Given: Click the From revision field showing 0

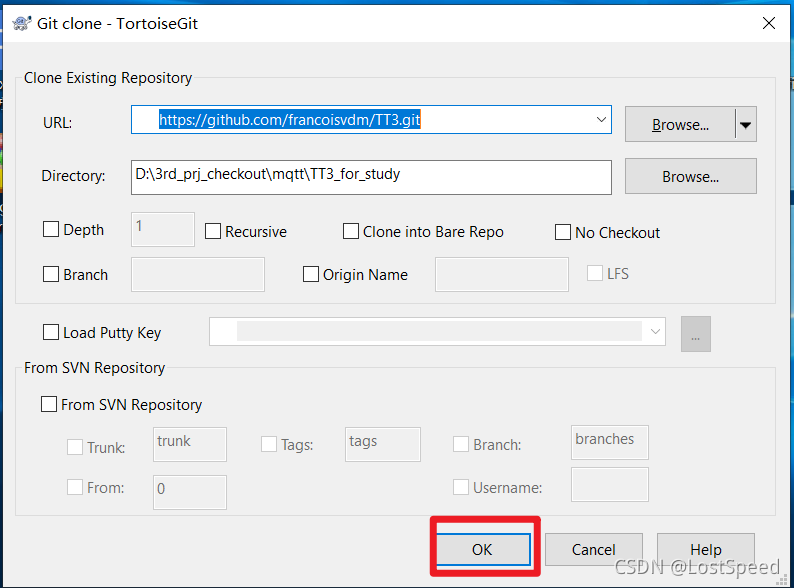Looking at the screenshot, I should [x=190, y=492].
